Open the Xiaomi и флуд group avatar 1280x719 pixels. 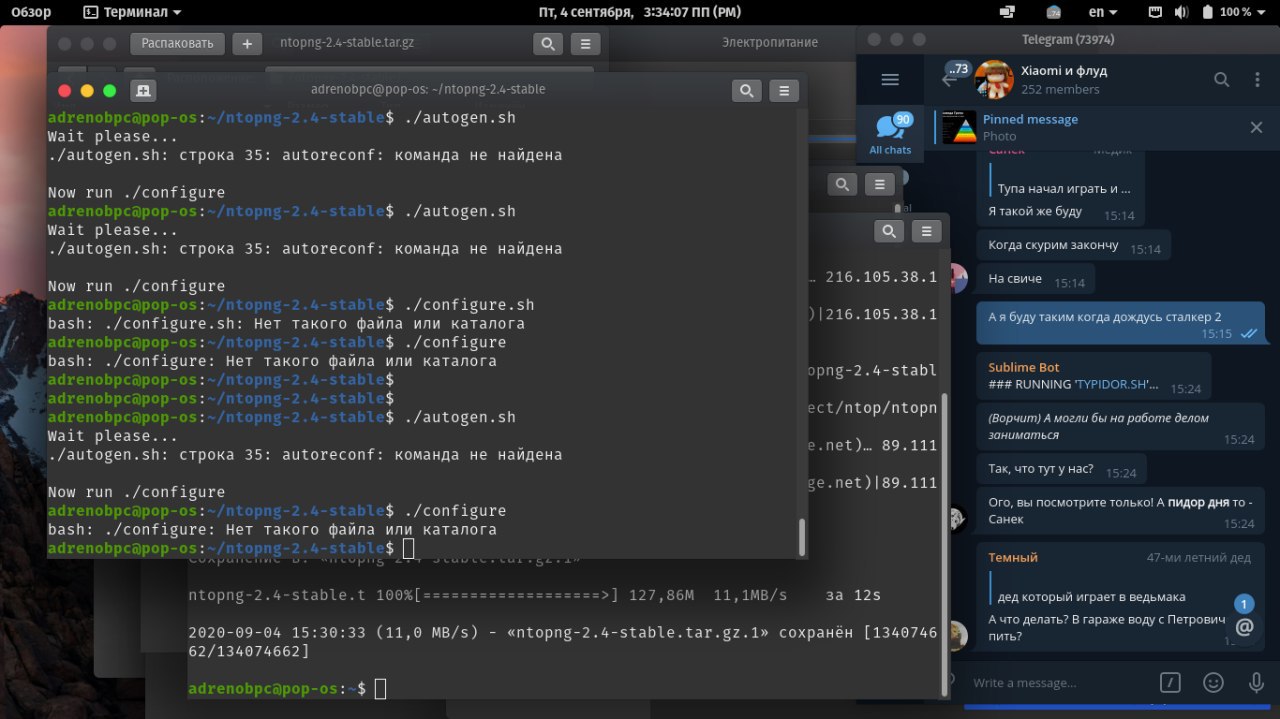pos(994,80)
